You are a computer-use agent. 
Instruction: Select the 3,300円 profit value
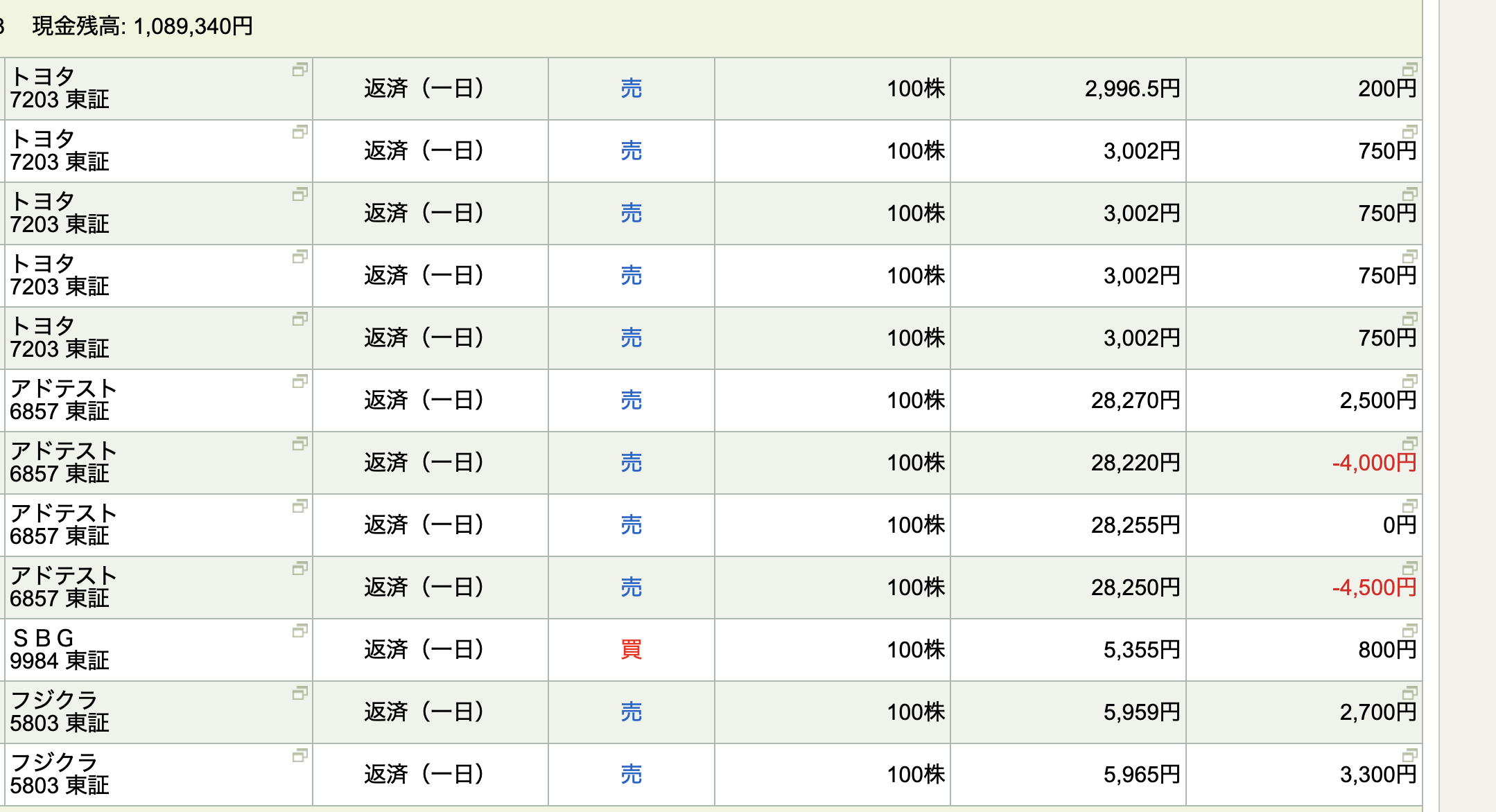click(1378, 775)
